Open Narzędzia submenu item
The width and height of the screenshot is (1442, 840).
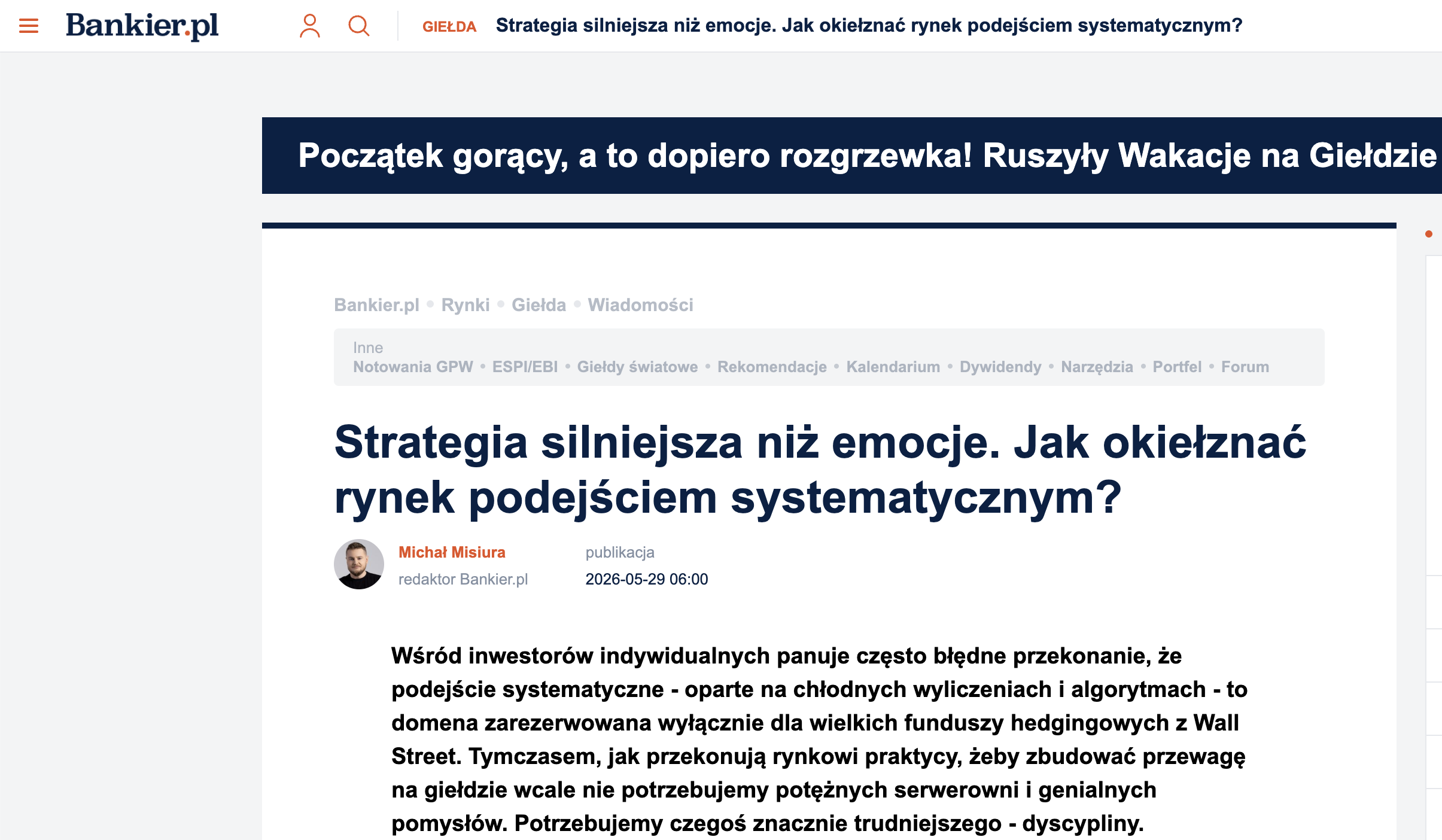point(1097,367)
